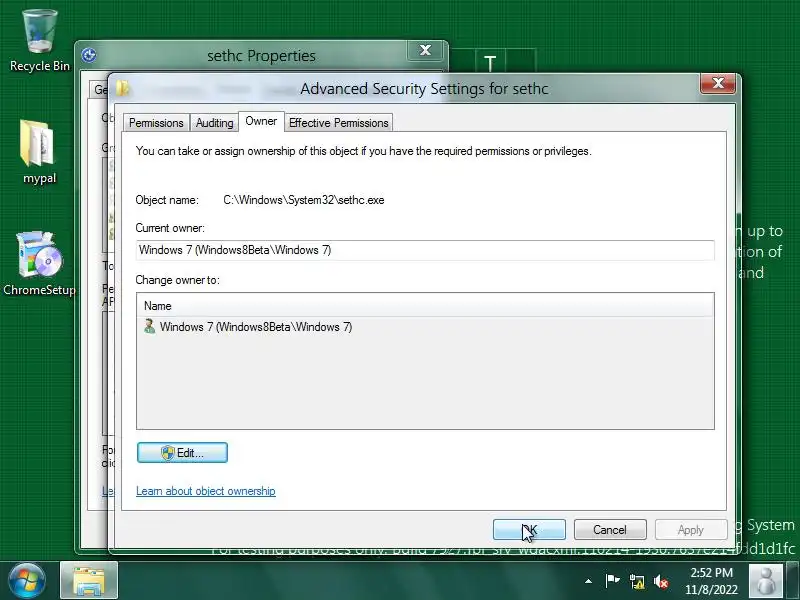Click the folder icon in Advanced Security title bar

click(122, 88)
